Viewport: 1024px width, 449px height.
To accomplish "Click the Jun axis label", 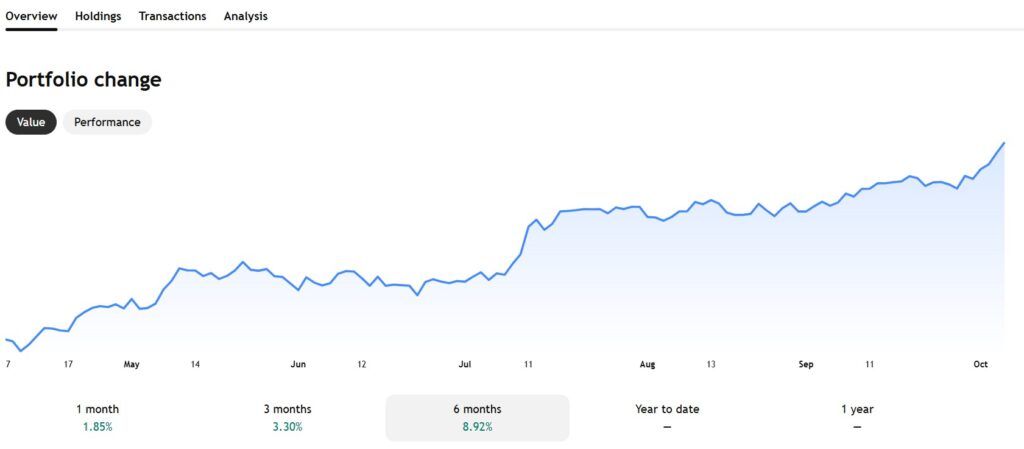I will point(298,365).
